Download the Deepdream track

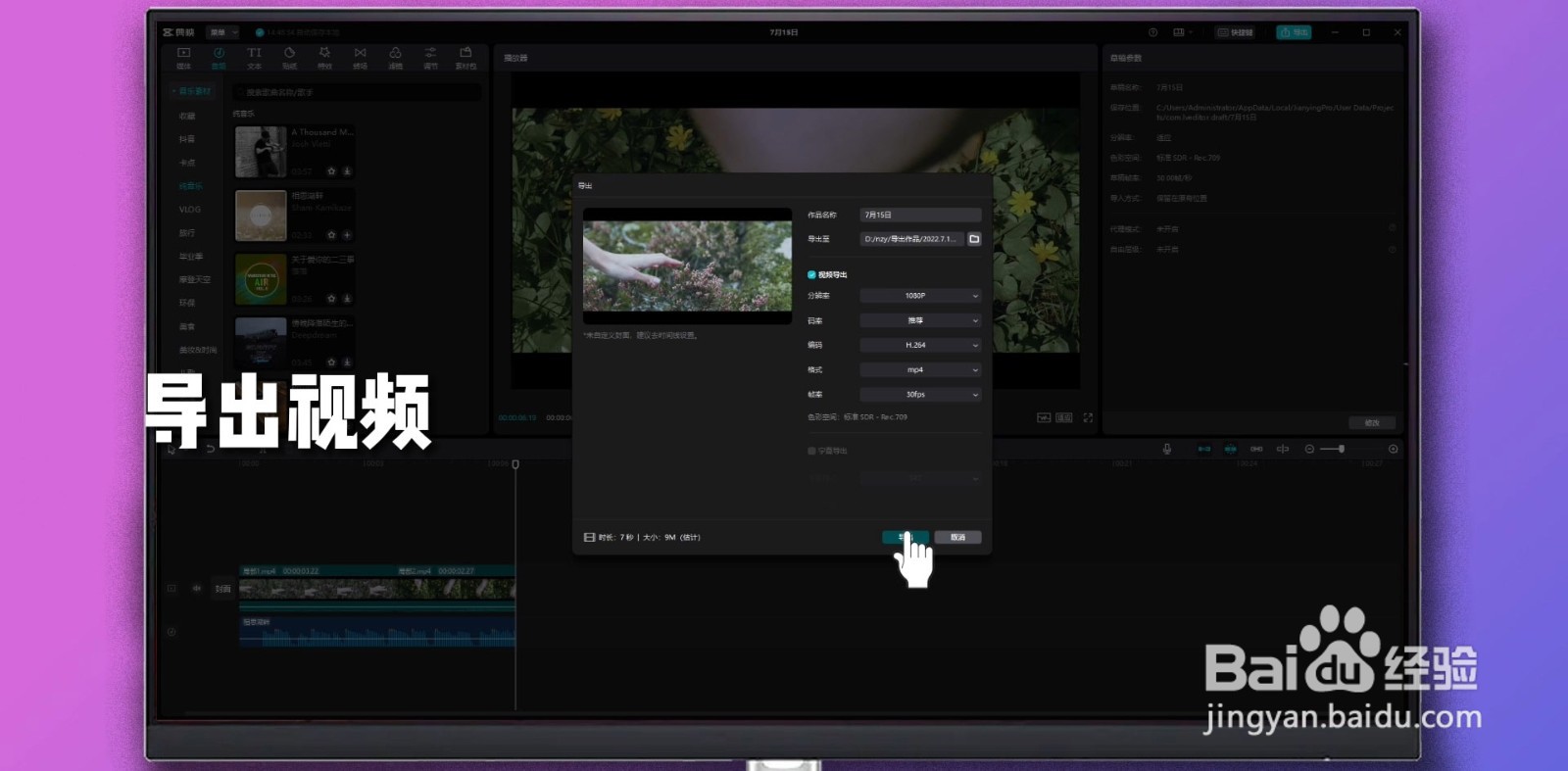coord(347,362)
